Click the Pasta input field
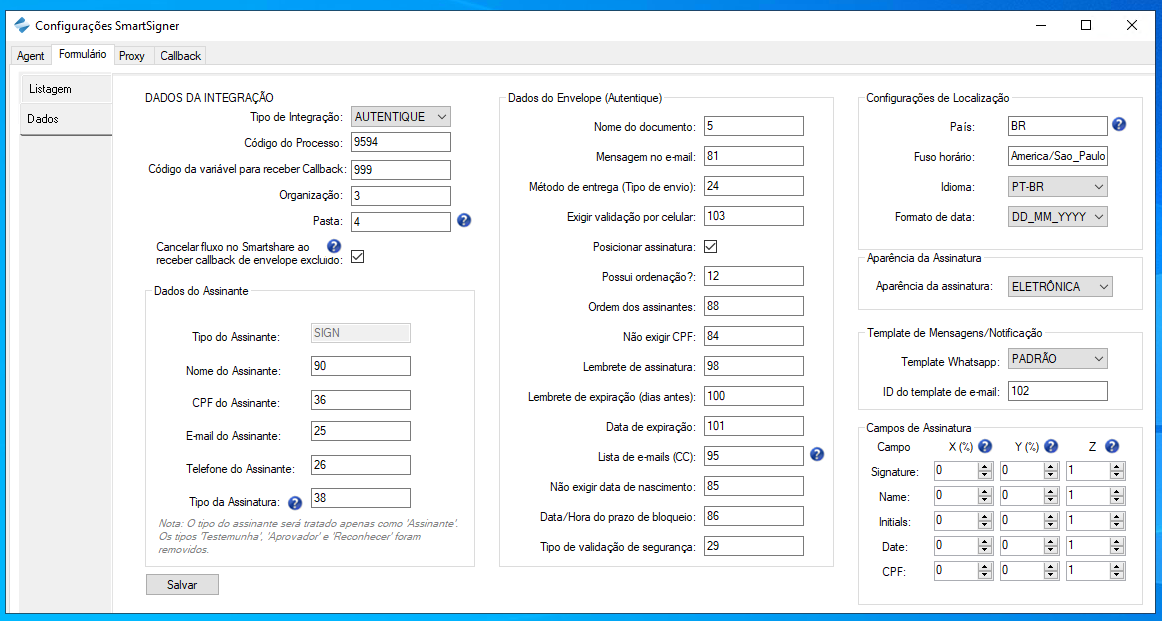 pos(400,222)
